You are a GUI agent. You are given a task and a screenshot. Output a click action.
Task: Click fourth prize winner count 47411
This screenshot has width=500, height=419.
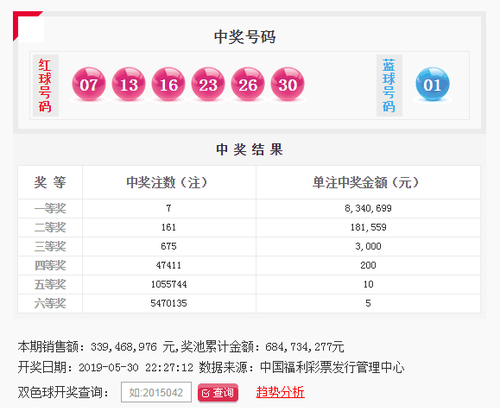(169, 265)
